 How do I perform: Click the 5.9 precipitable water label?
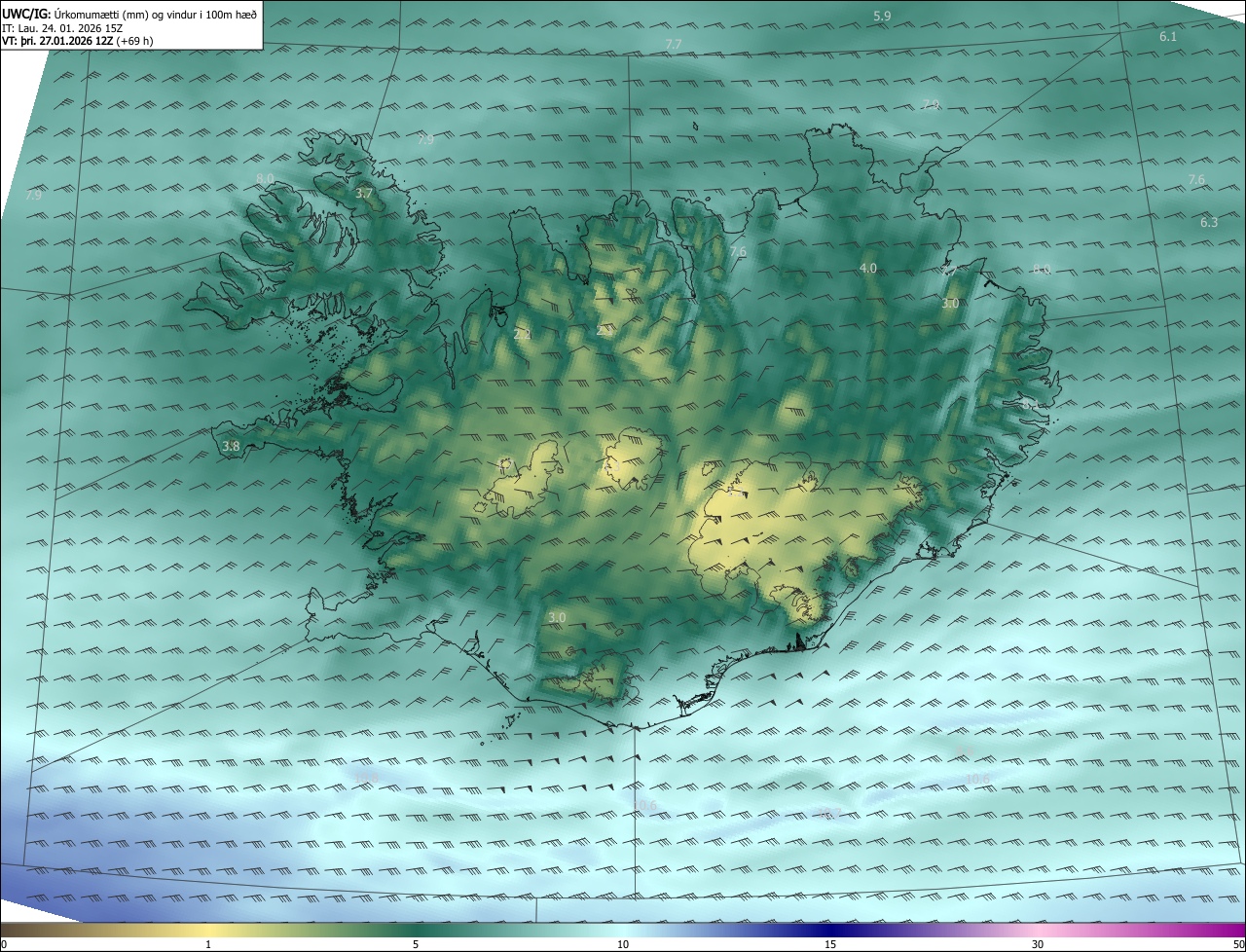(x=882, y=17)
